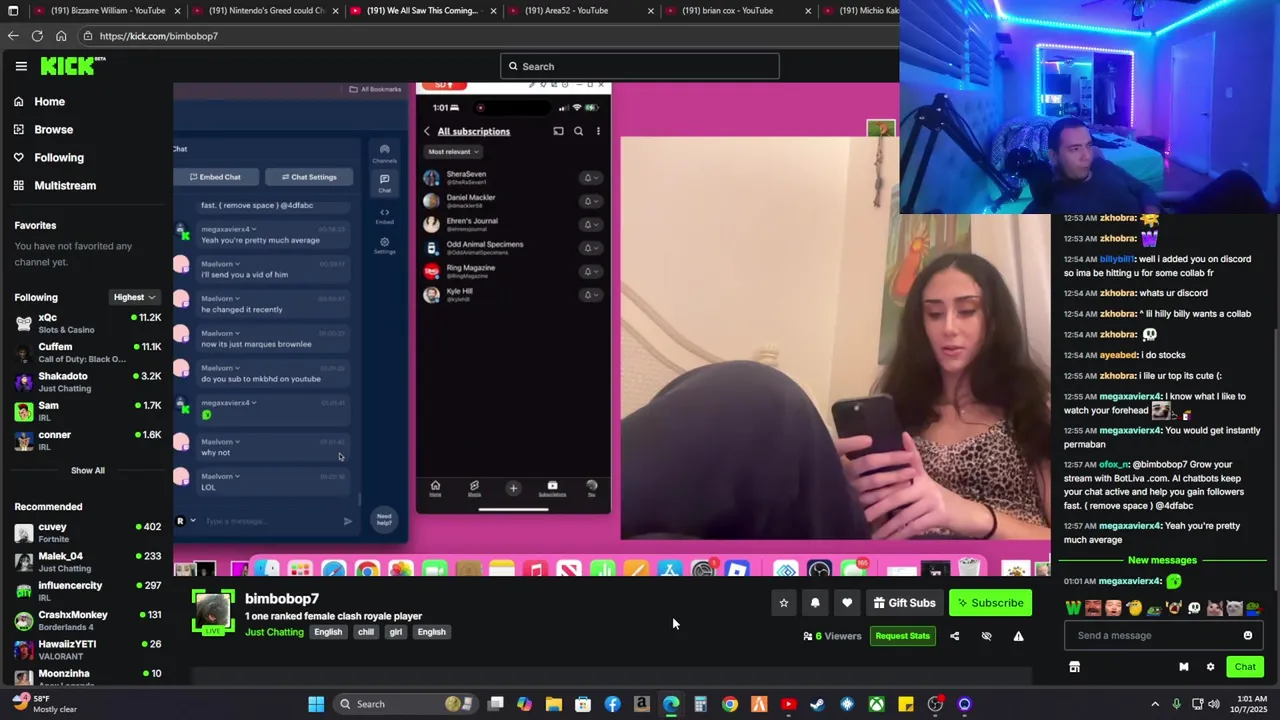Click browser back arrow
This screenshot has height=720, width=1280.
tap(13, 36)
